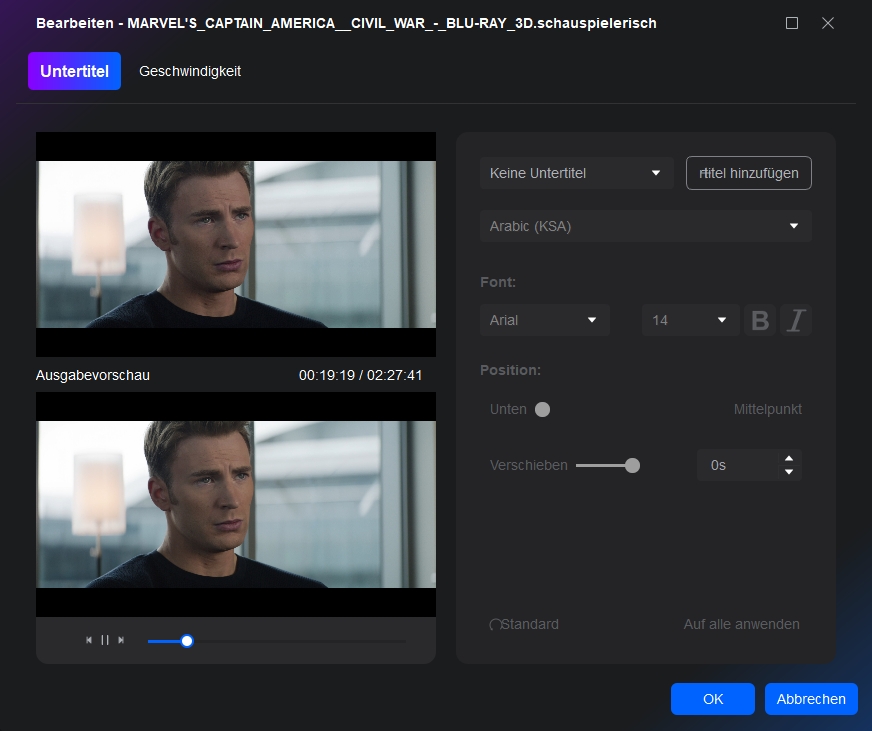This screenshot has width=872, height=731.
Task: Pause the video preview
Action: tap(105, 640)
